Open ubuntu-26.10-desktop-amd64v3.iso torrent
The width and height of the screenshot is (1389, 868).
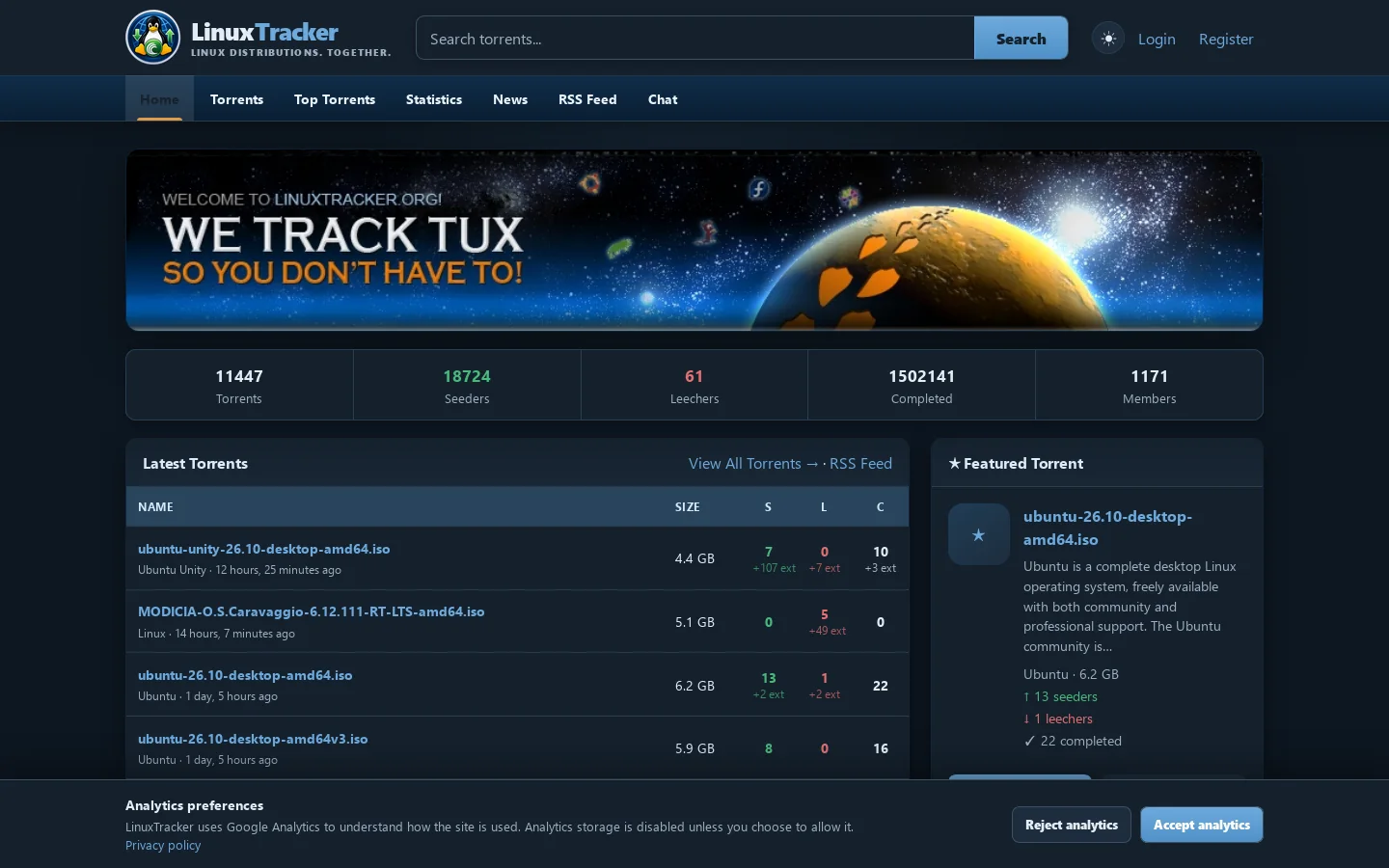253,739
